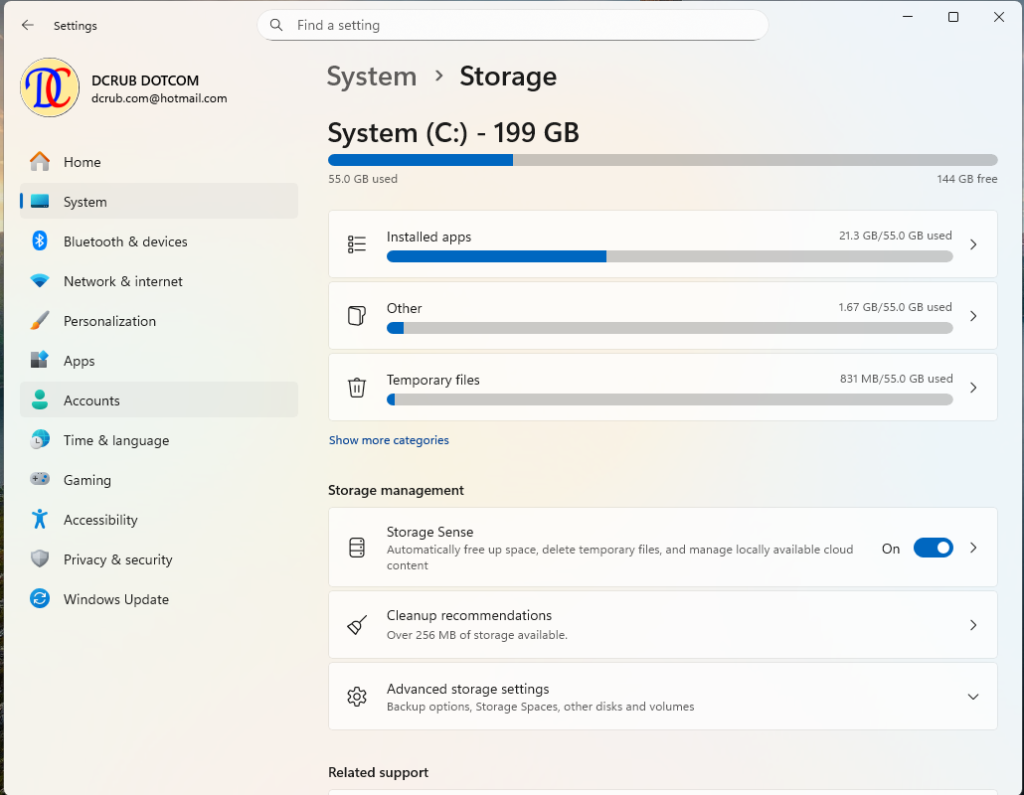This screenshot has width=1024, height=795.
Task: Click the Temporary files trash icon
Action: click(x=357, y=387)
